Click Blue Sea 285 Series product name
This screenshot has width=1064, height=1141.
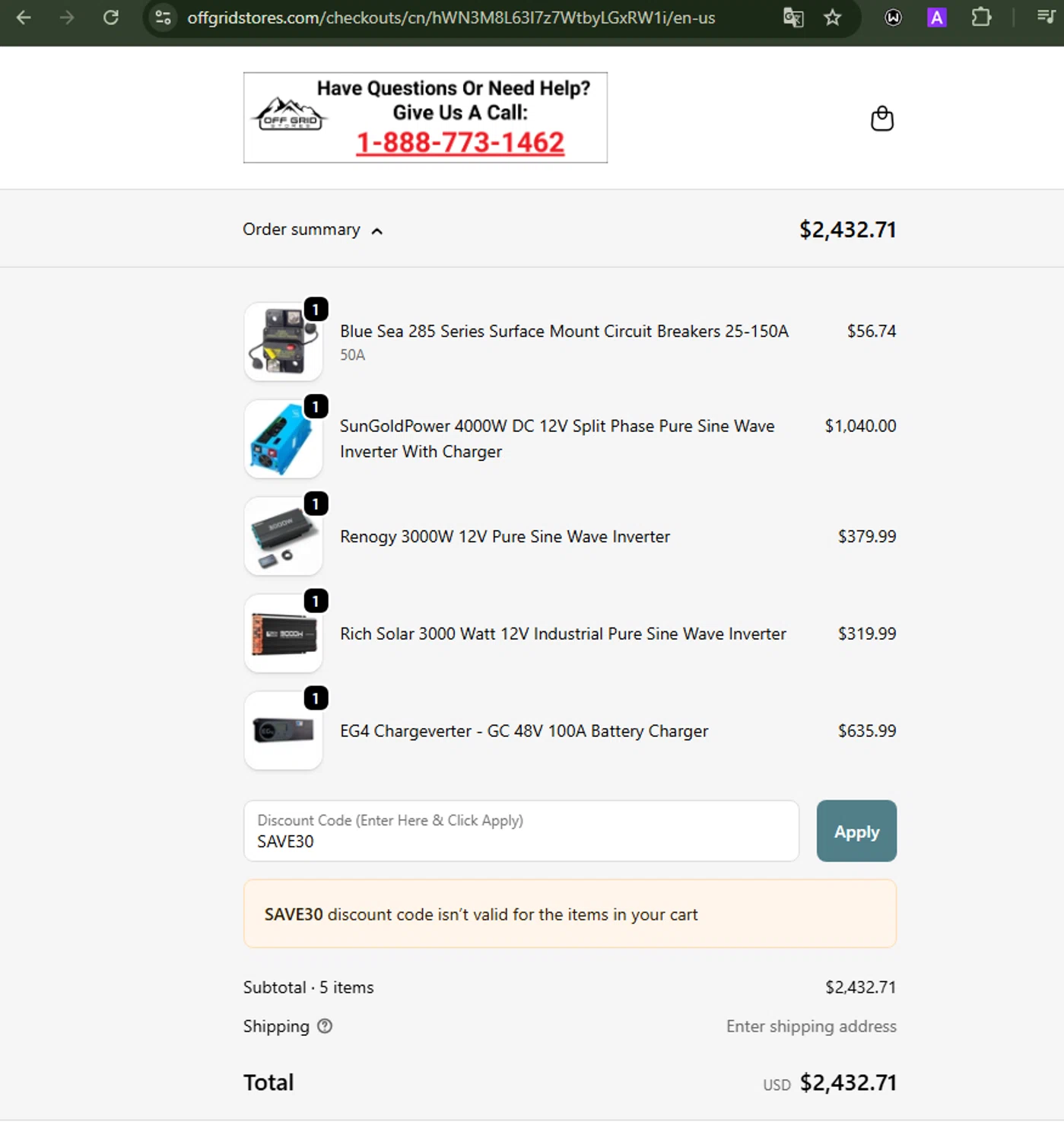[x=564, y=332]
